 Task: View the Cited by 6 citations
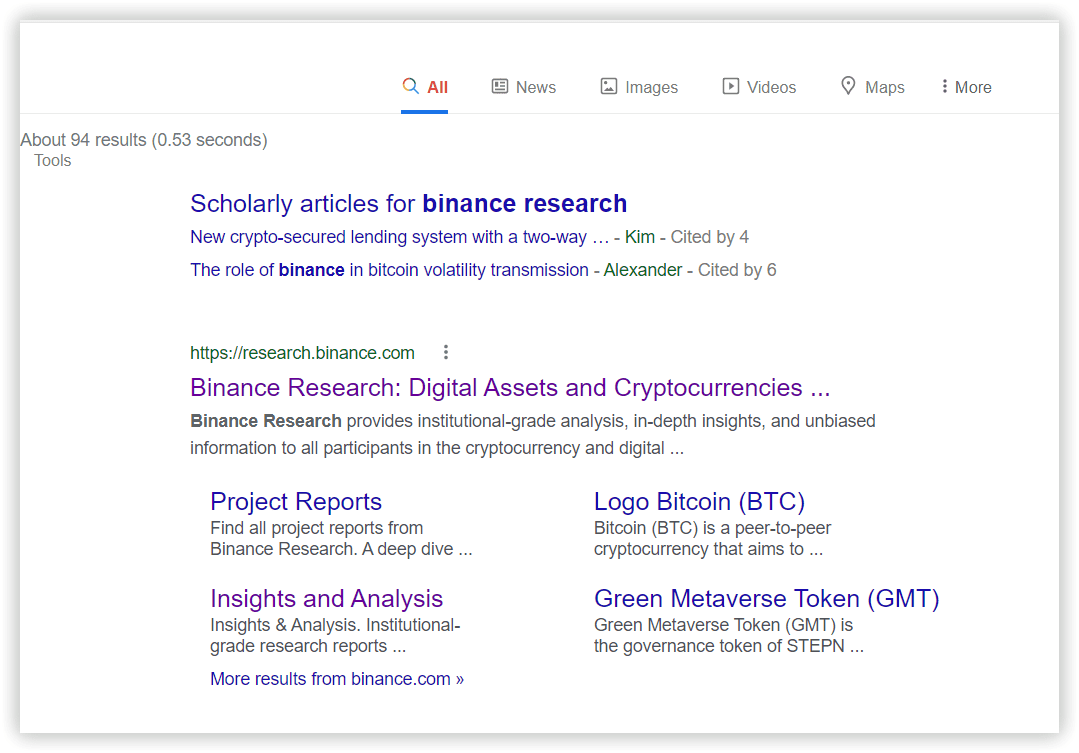(737, 270)
